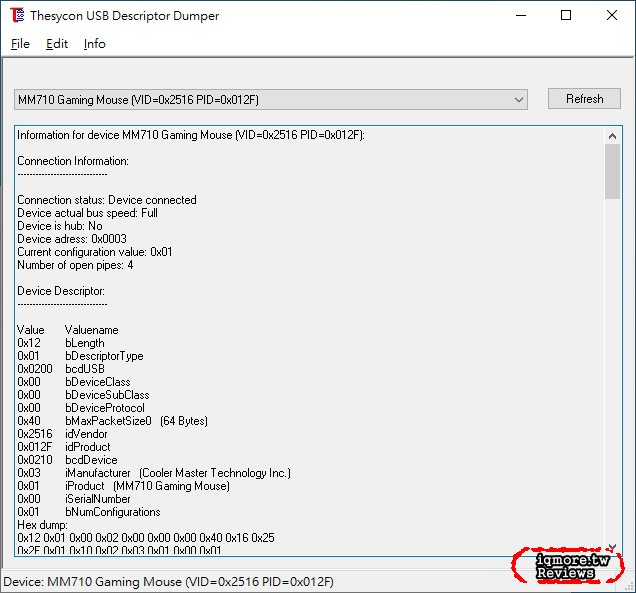Click the 'Device Descriptor:' heading
Image resolution: width=636 pixels, height=593 pixels.
[x=61, y=291]
